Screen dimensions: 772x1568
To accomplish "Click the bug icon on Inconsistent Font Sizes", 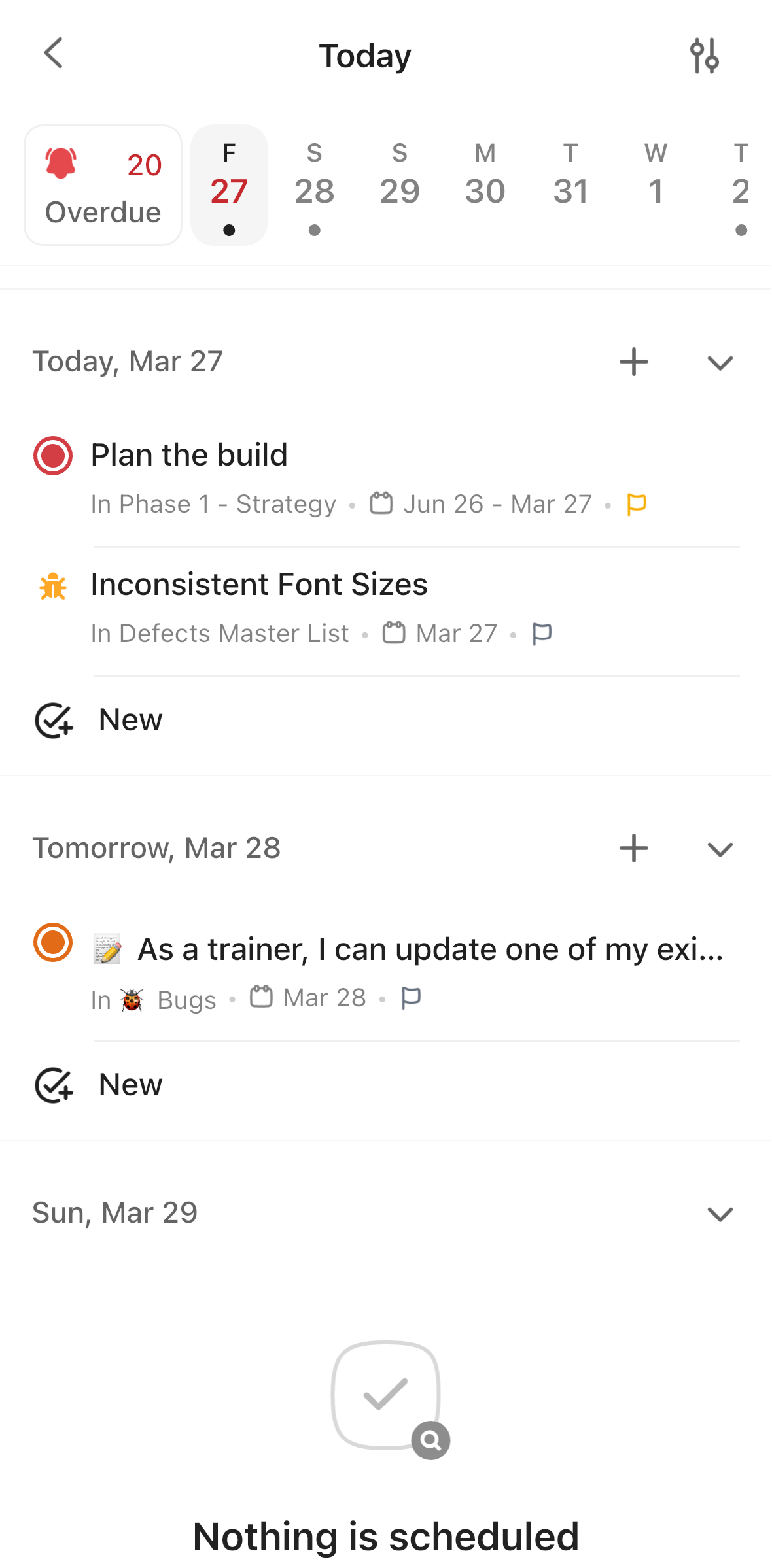I will click(52, 587).
